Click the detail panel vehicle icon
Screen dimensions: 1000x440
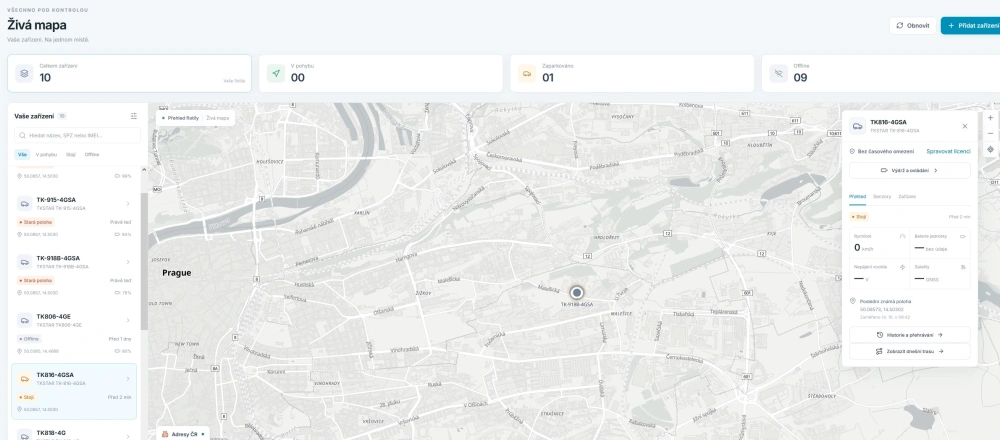click(857, 126)
